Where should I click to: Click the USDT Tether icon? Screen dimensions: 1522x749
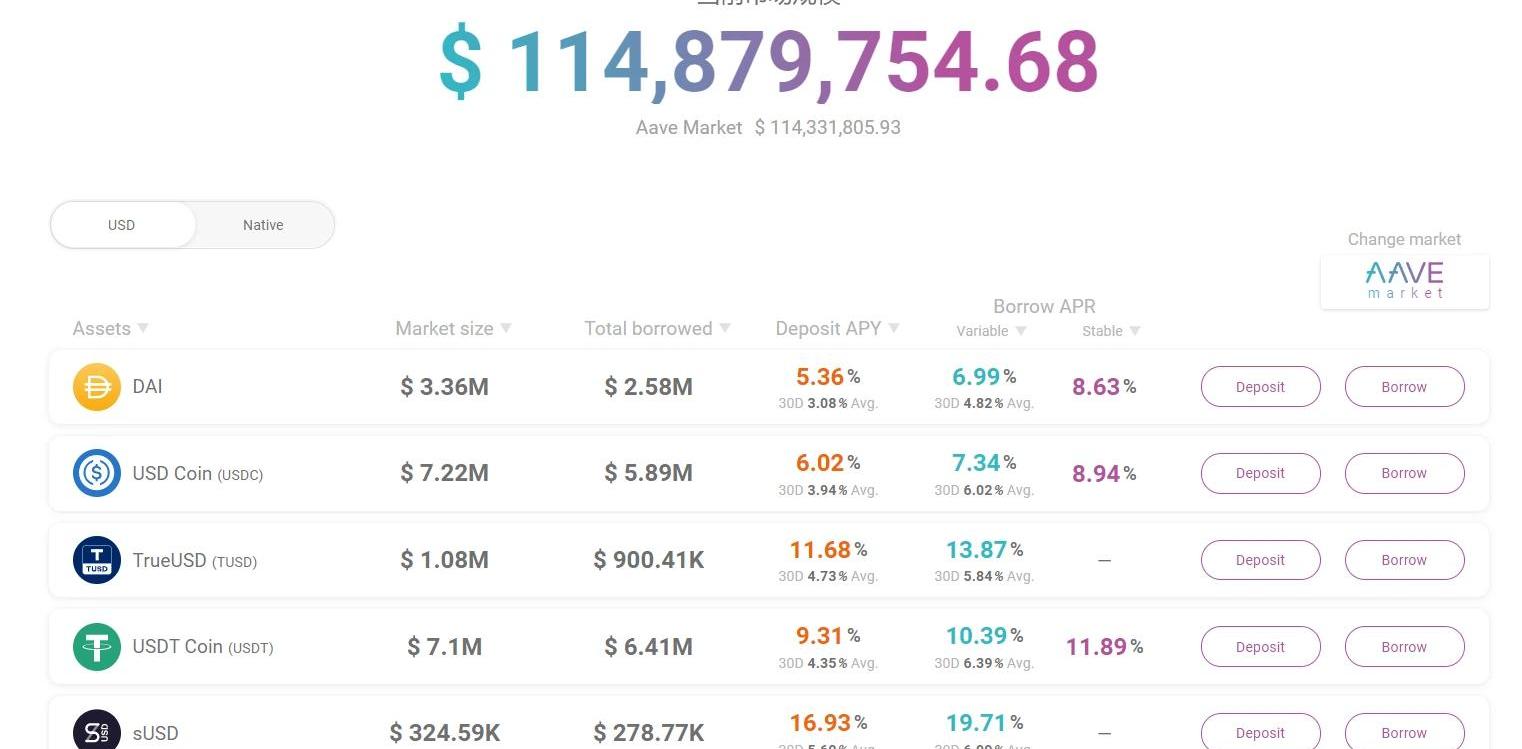click(x=97, y=647)
